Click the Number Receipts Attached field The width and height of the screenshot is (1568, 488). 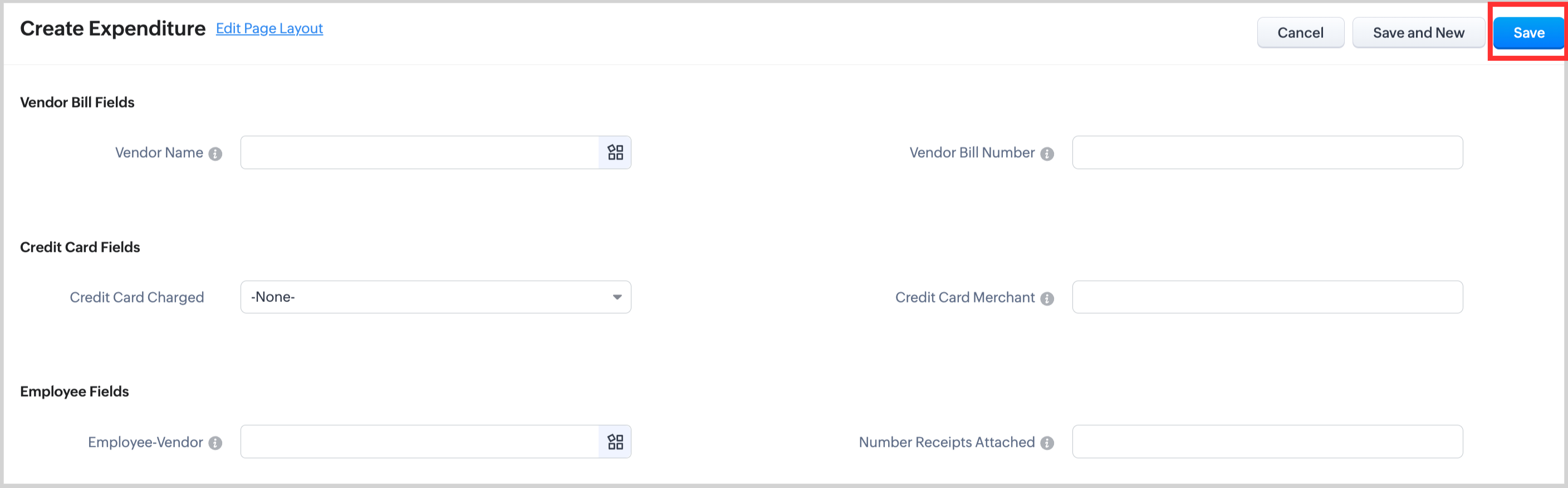coord(1267,442)
